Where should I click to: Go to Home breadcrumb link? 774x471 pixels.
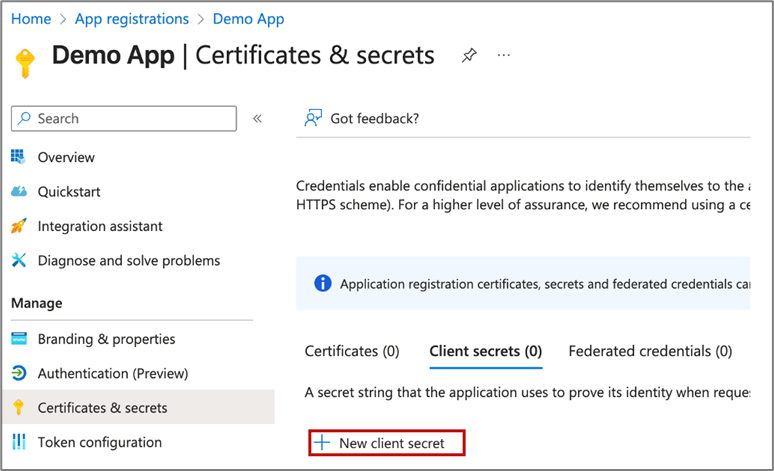pos(31,19)
